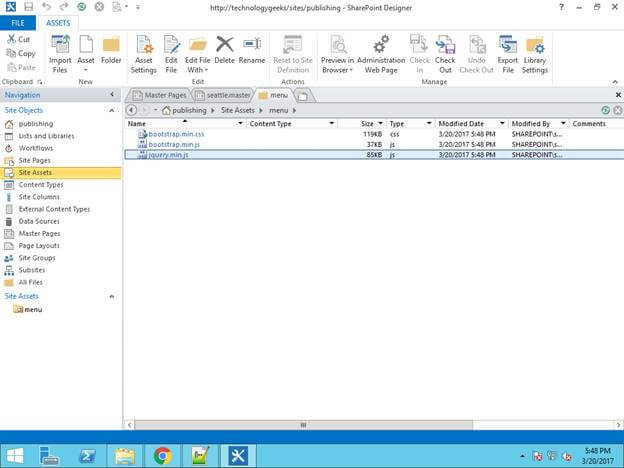Collapse the Site Objects section
This screenshot has width=624, height=468.
112,110
